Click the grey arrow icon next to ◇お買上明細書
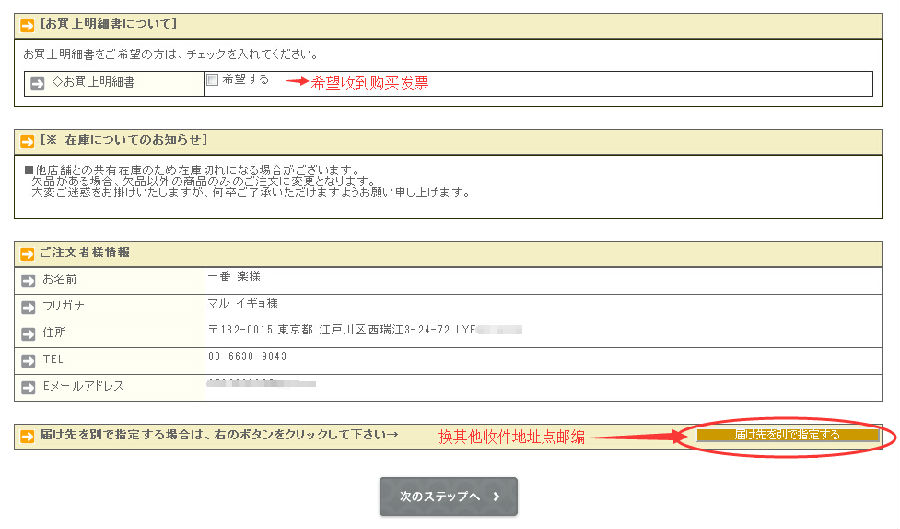900x529 pixels. click(37, 84)
